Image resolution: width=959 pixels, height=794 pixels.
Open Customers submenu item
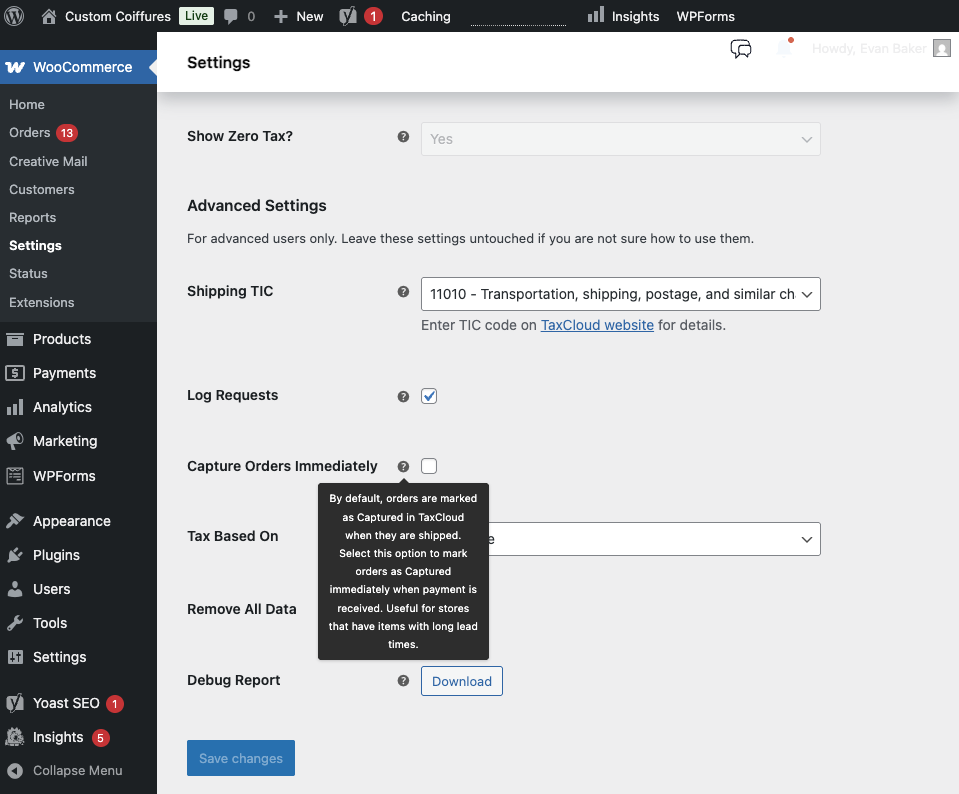pos(42,190)
